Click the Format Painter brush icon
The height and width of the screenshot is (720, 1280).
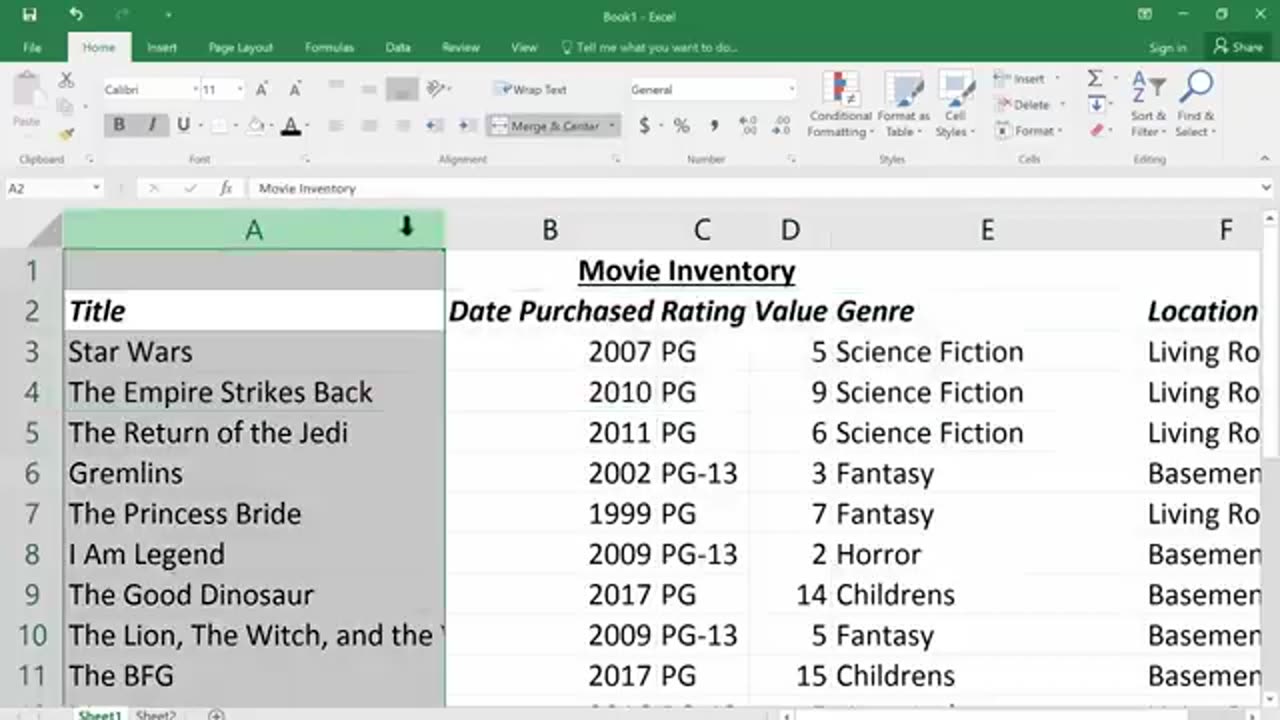tap(66, 132)
